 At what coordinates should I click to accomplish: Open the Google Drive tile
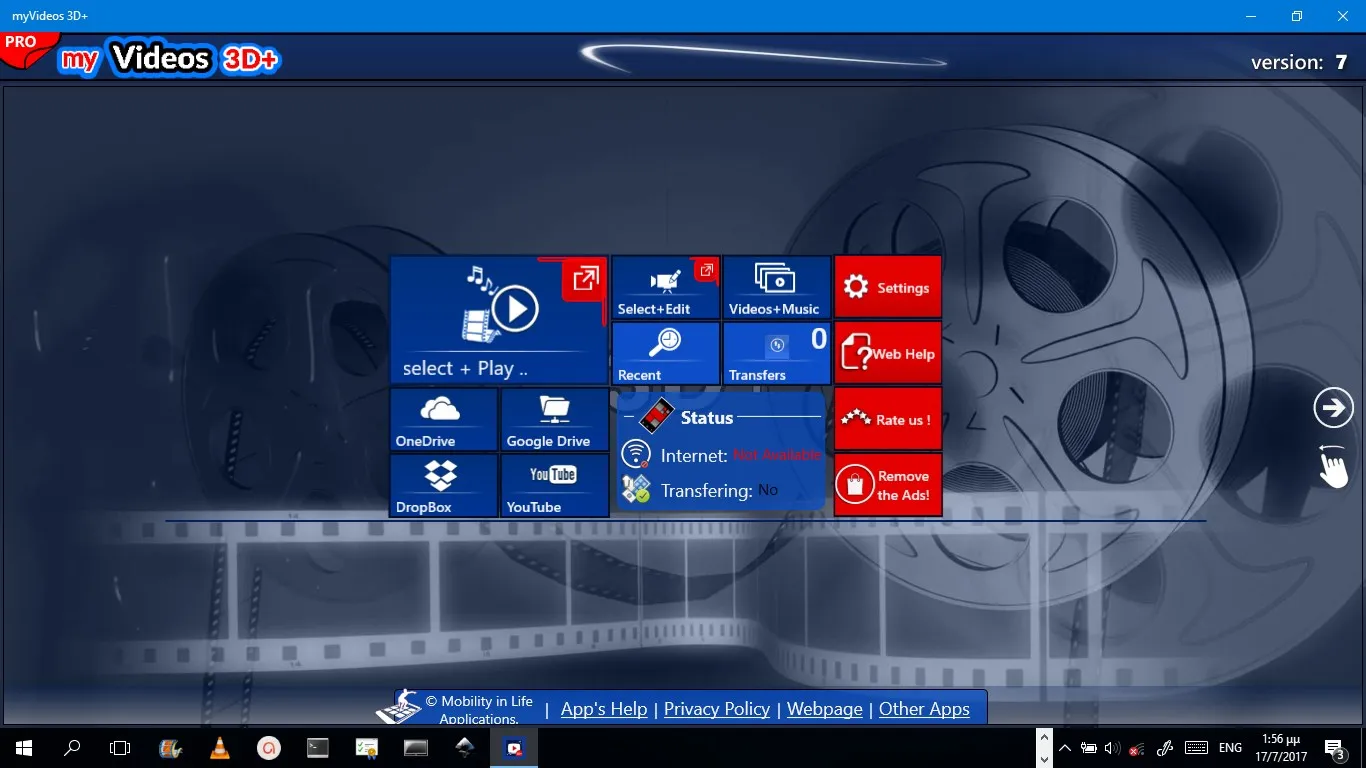(x=554, y=419)
